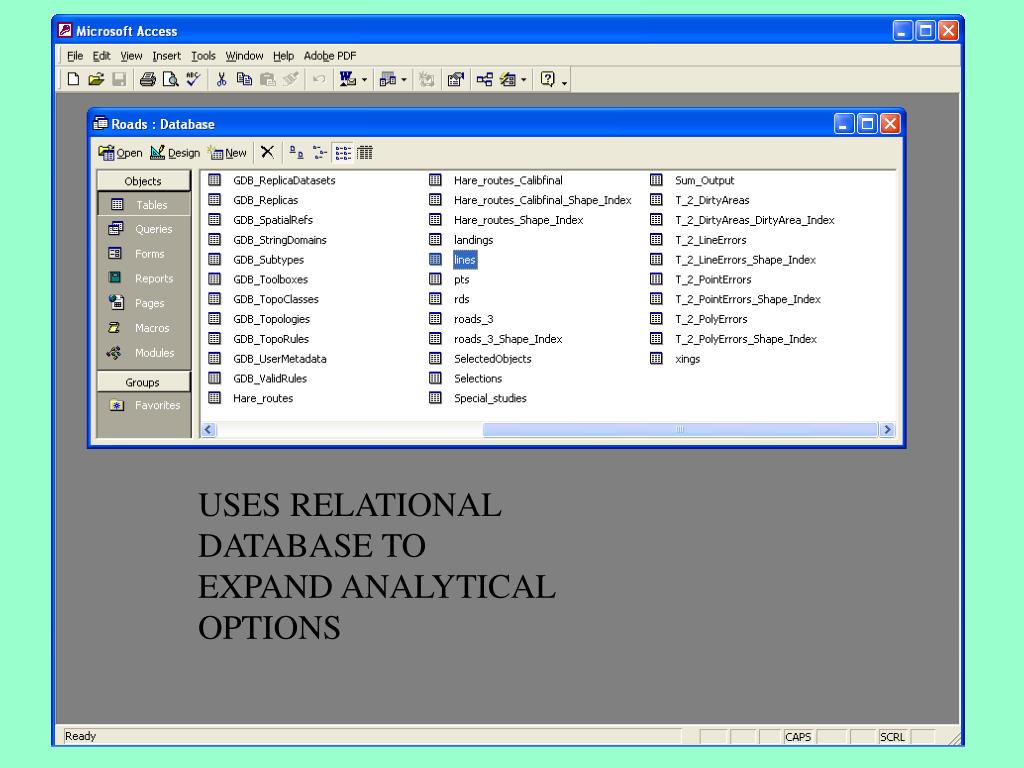Viewport: 1024px width, 768px height.
Task: Show Pages in the Objects bar
Action: (144, 304)
